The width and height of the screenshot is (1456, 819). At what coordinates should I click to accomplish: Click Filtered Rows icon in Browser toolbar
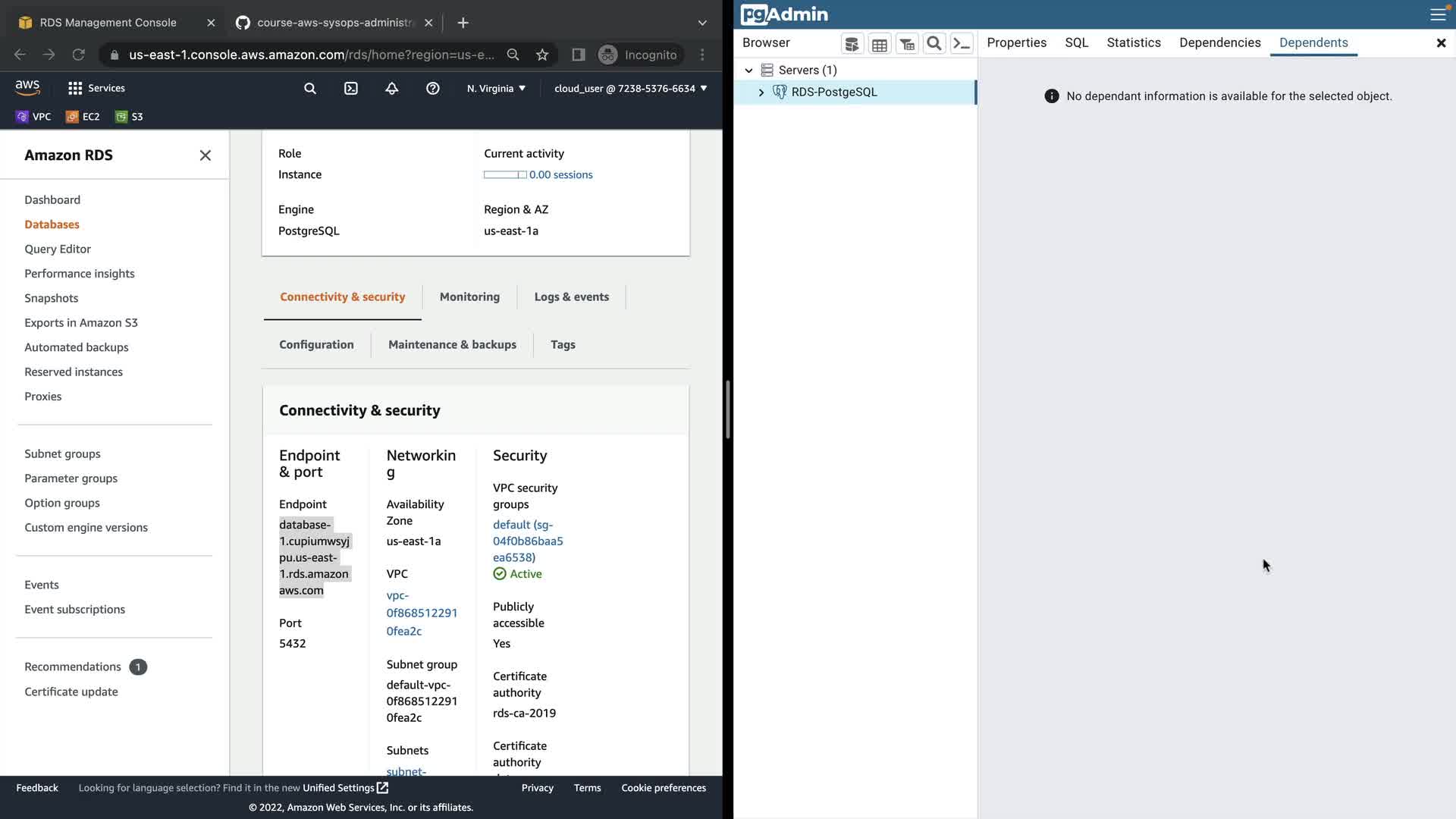tap(906, 44)
